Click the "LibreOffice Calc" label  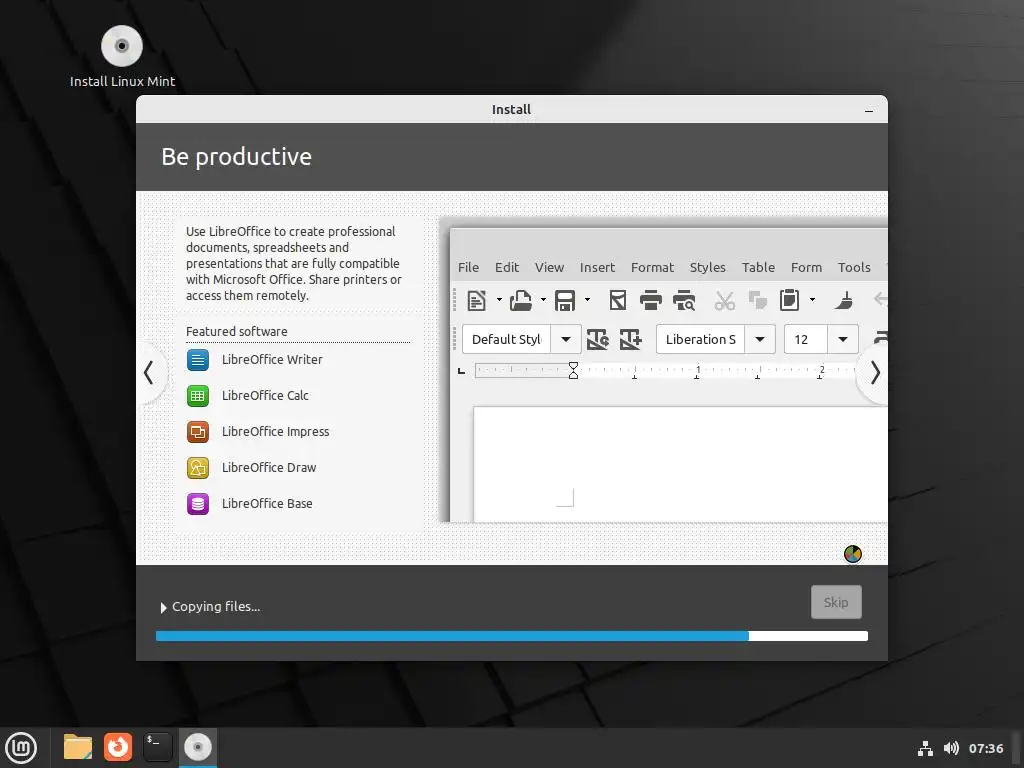(x=265, y=396)
